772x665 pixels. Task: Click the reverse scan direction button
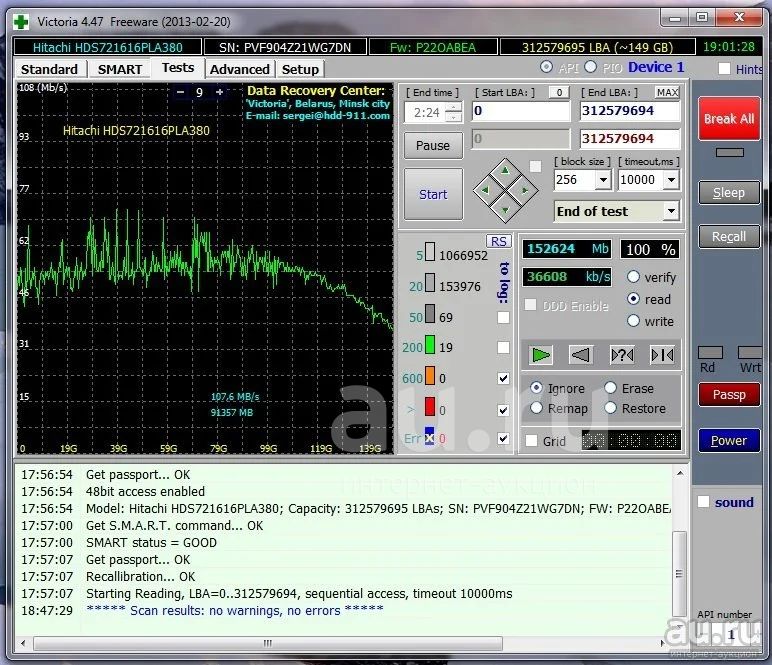[580, 354]
